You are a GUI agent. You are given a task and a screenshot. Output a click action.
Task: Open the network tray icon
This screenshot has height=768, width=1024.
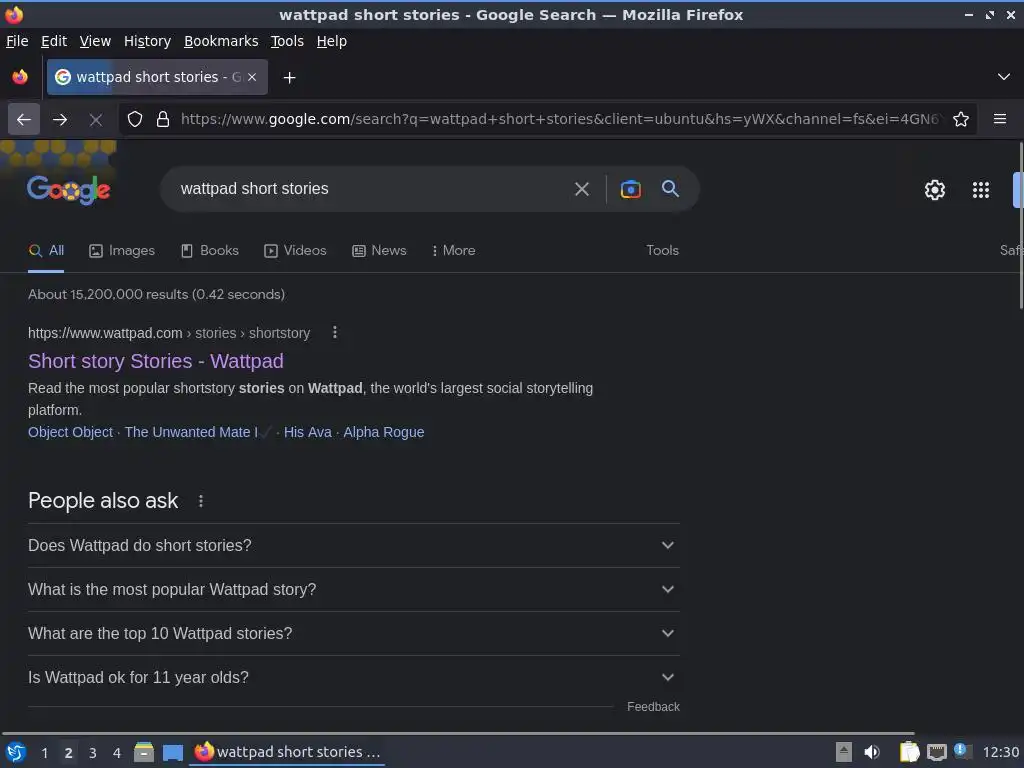click(936, 753)
